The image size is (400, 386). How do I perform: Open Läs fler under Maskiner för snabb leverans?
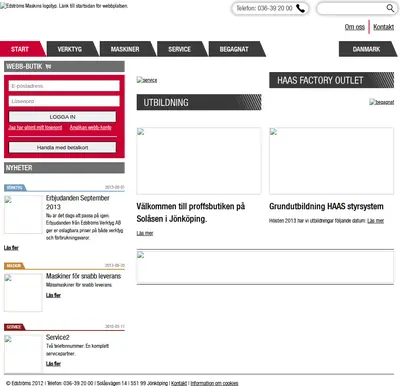click(x=53, y=295)
